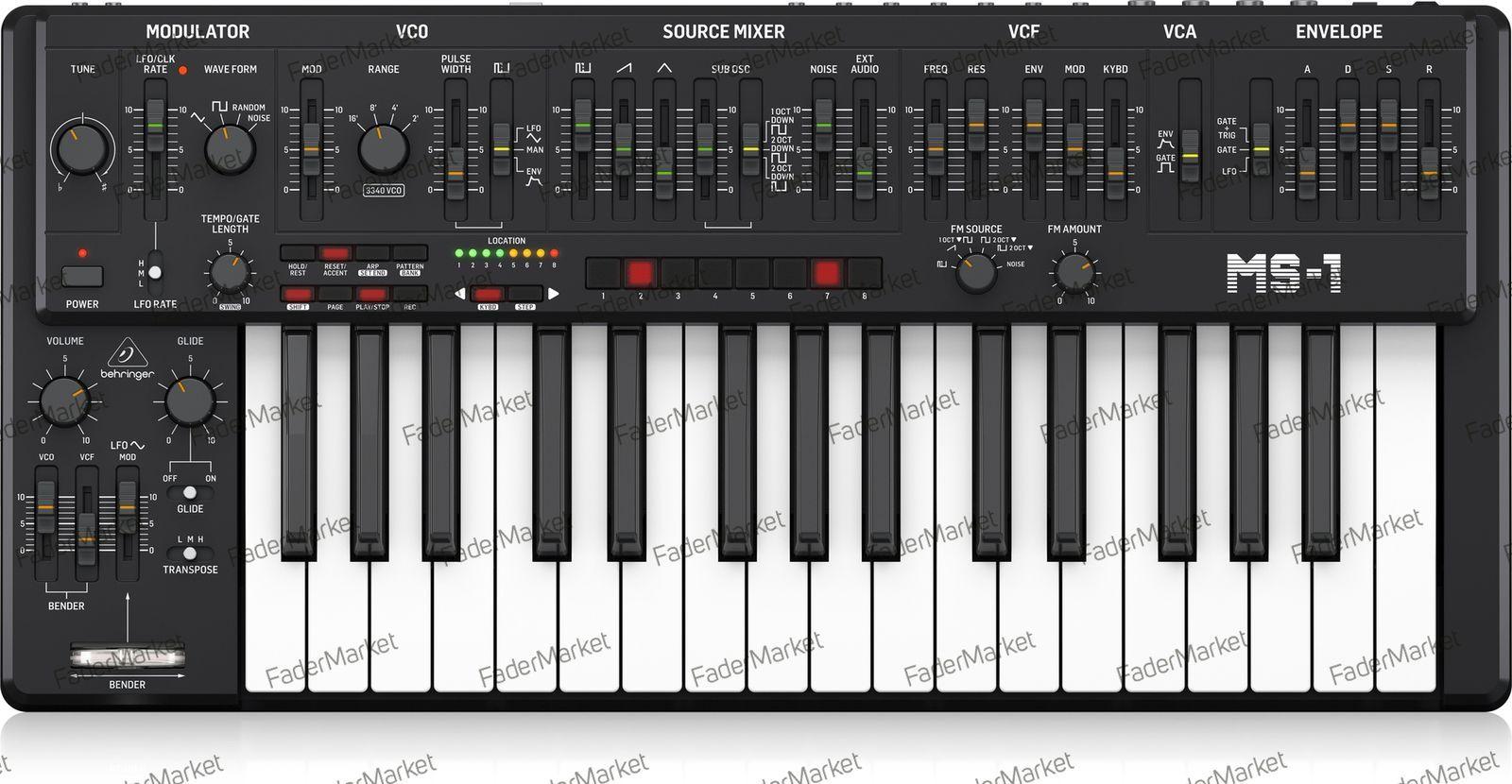Toggle the GLIDE off/on switch
Screen dimensions: 1512x784
tap(190, 492)
